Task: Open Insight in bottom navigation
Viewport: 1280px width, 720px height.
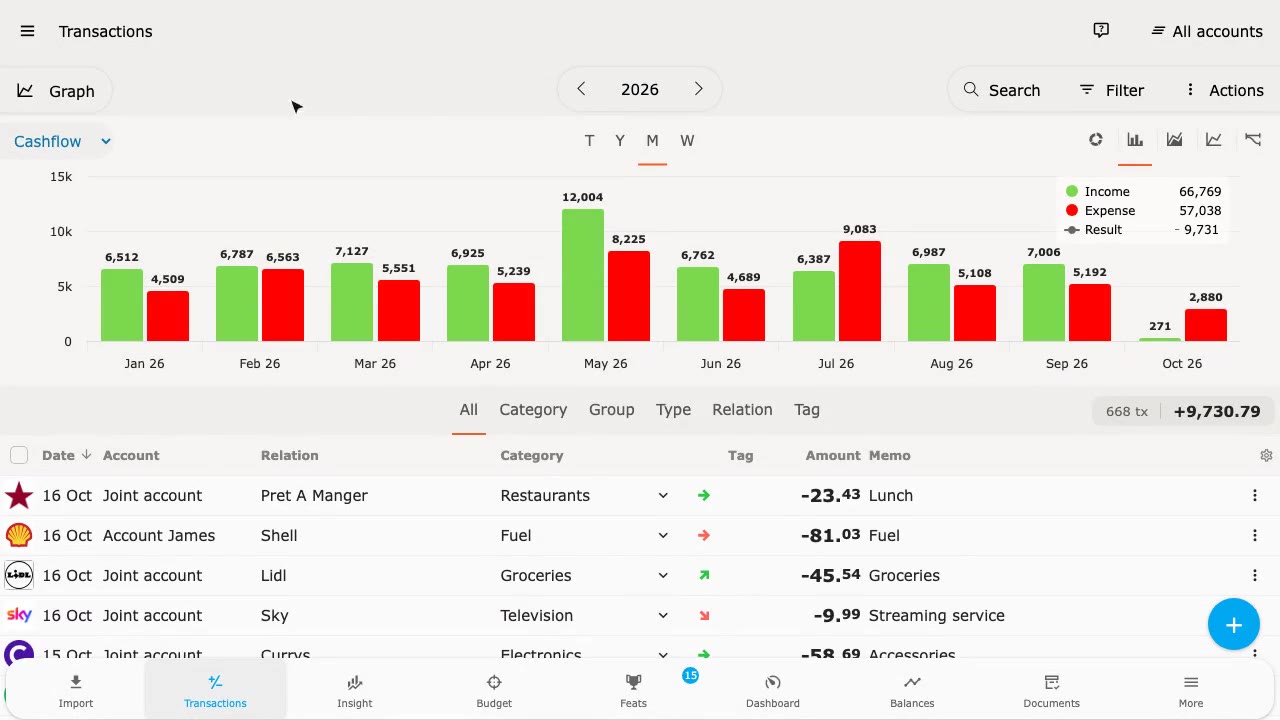Action: [x=355, y=690]
